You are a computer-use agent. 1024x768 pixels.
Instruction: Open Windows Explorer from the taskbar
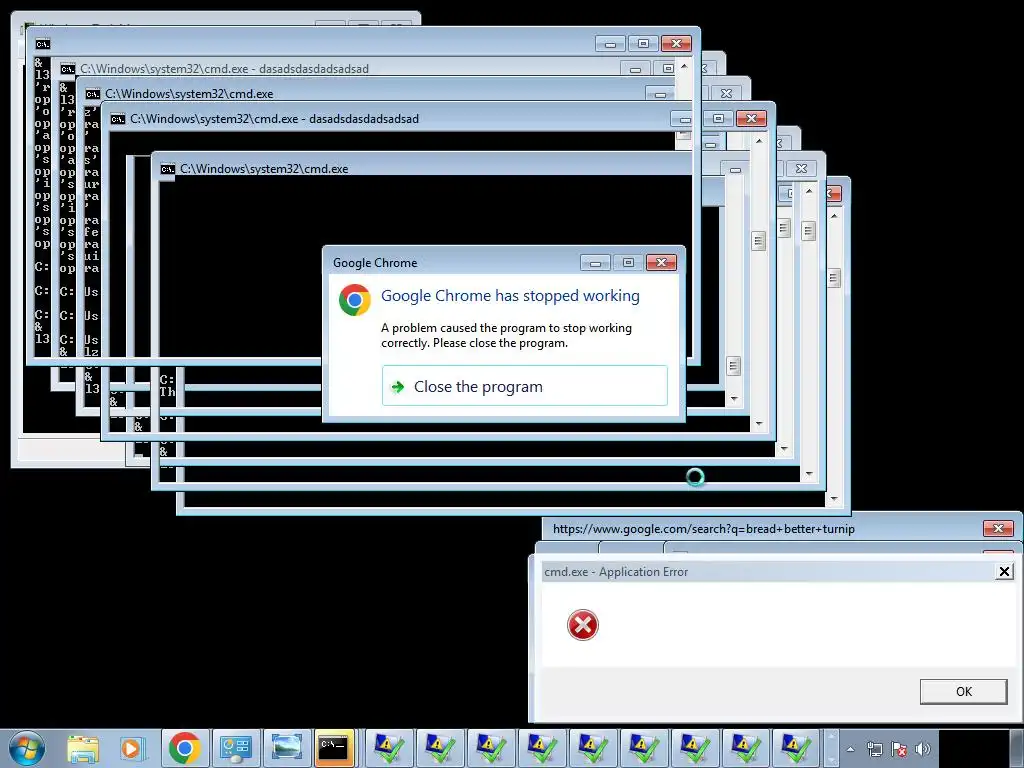point(83,748)
